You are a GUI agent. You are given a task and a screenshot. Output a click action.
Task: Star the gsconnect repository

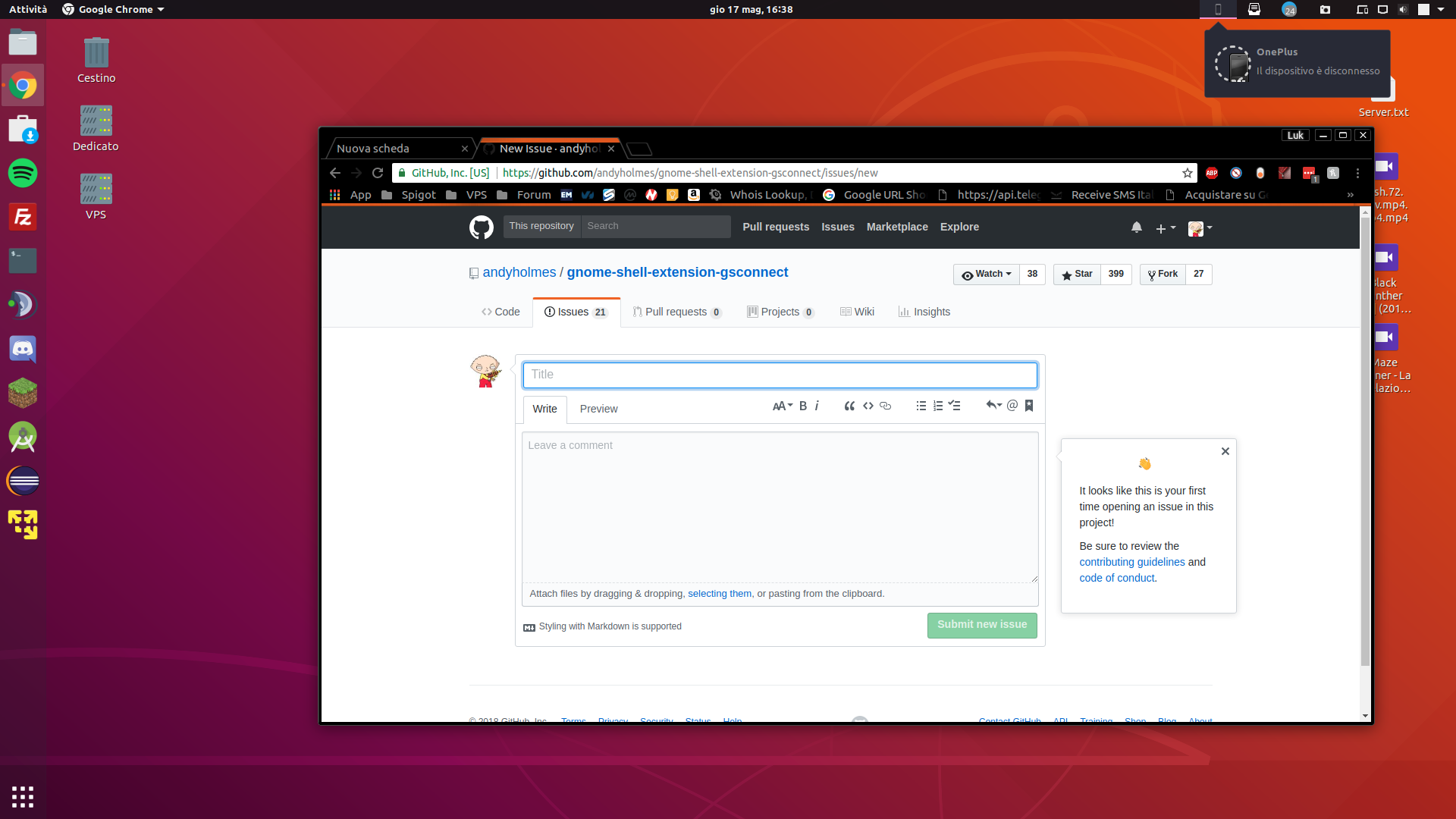click(x=1076, y=274)
